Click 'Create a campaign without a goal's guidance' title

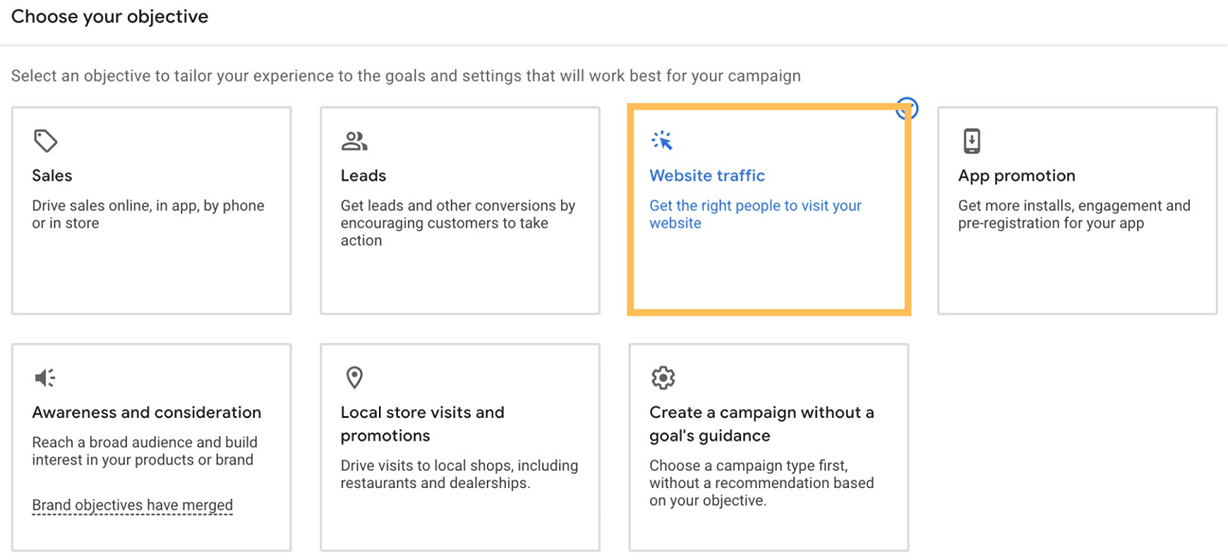[761, 424]
